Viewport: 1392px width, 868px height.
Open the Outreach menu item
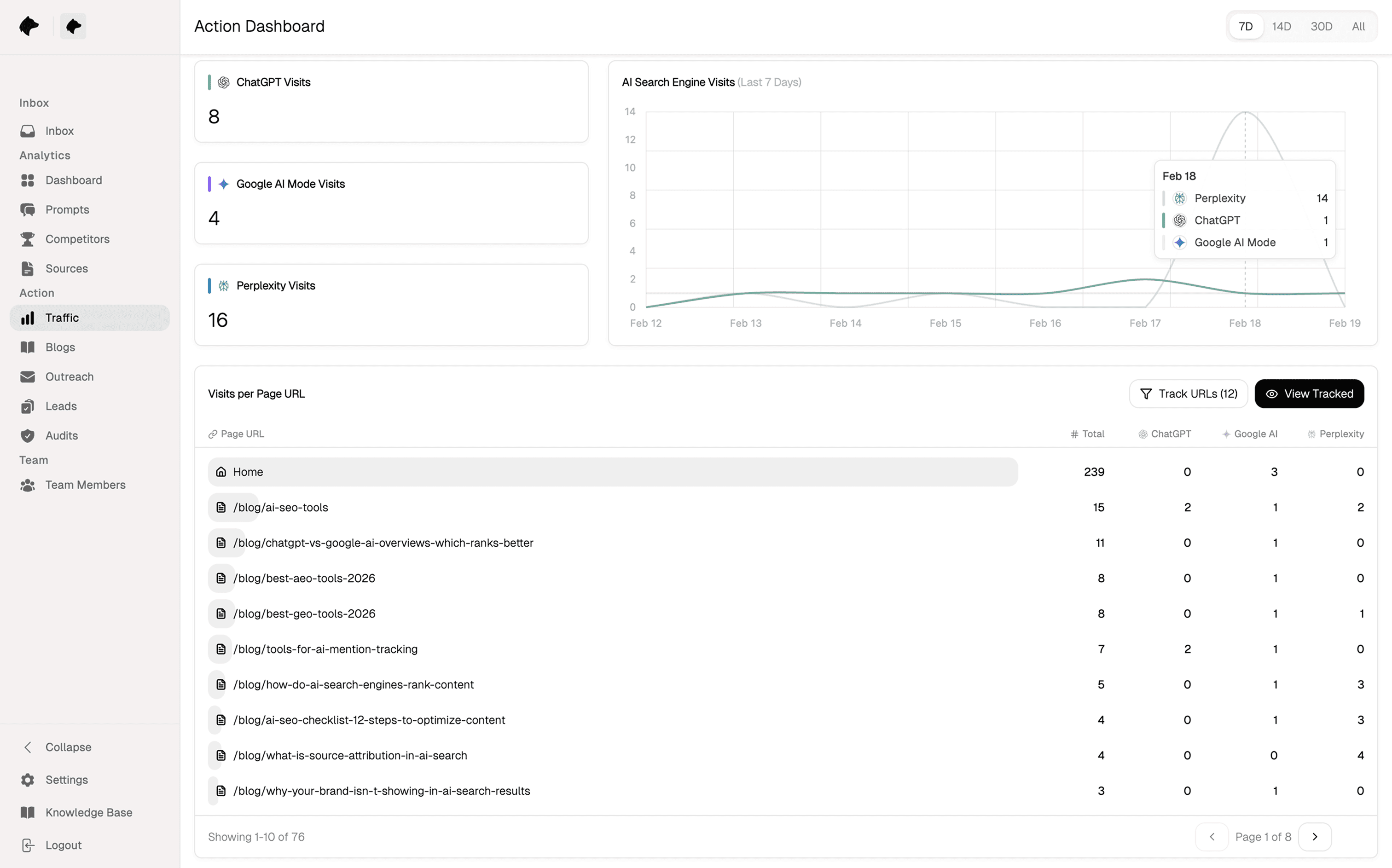[x=70, y=376]
